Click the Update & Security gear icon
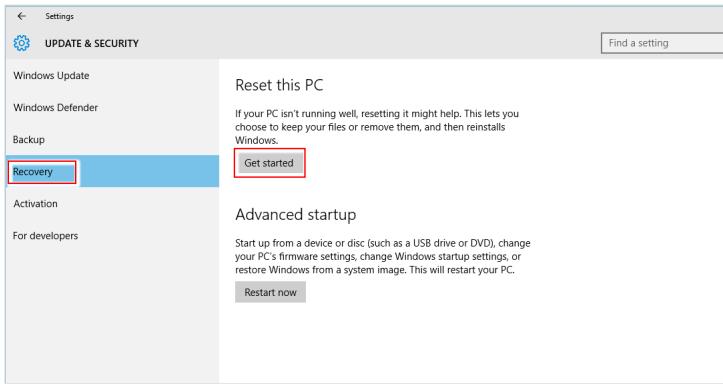The height and width of the screenshot is (384, 723). [x=21, y=43]
